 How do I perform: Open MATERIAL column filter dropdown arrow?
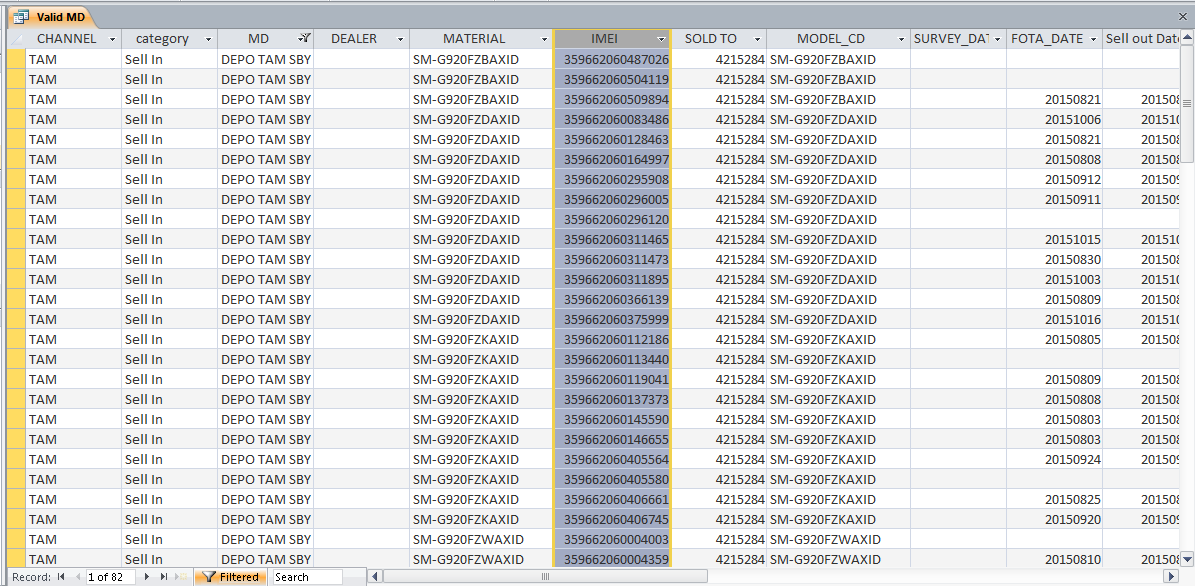544,39
